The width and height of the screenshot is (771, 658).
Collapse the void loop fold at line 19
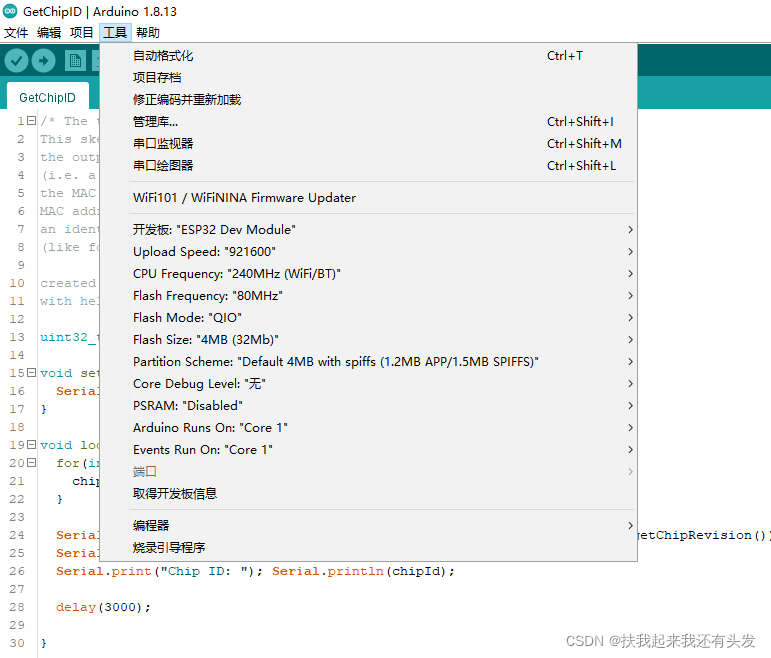click(31, 445)
